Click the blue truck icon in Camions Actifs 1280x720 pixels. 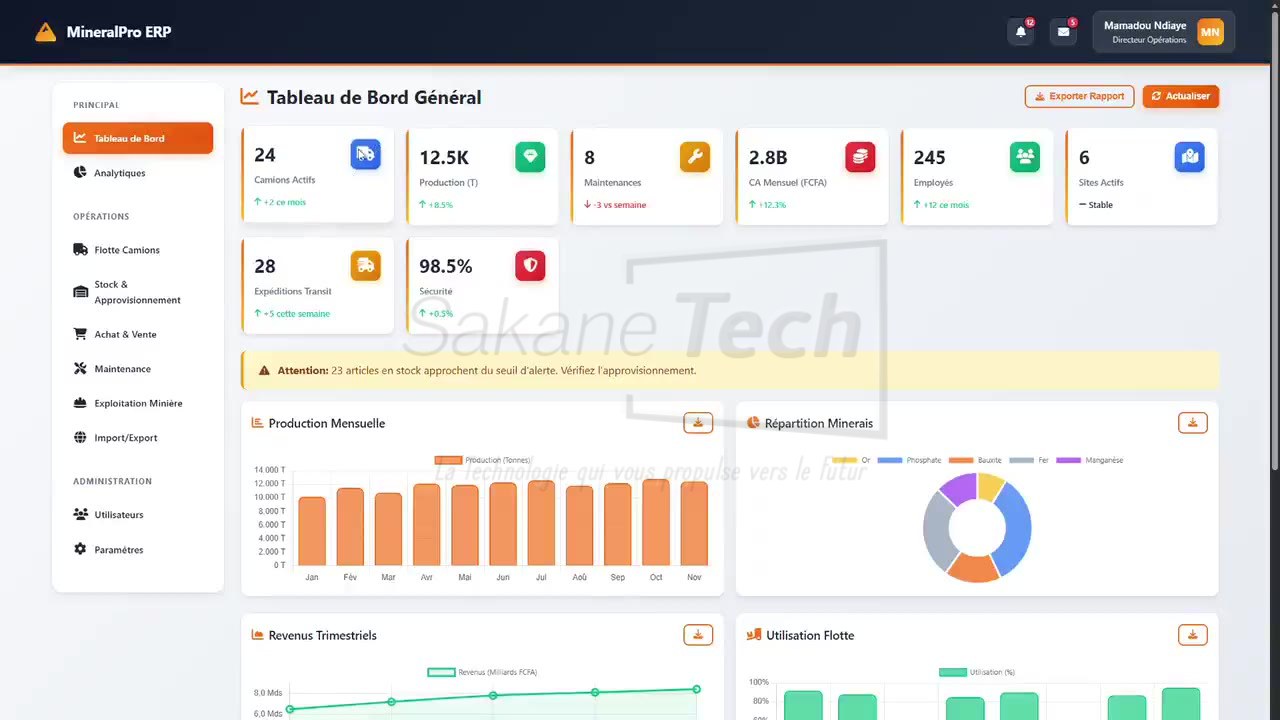(366, 154)
